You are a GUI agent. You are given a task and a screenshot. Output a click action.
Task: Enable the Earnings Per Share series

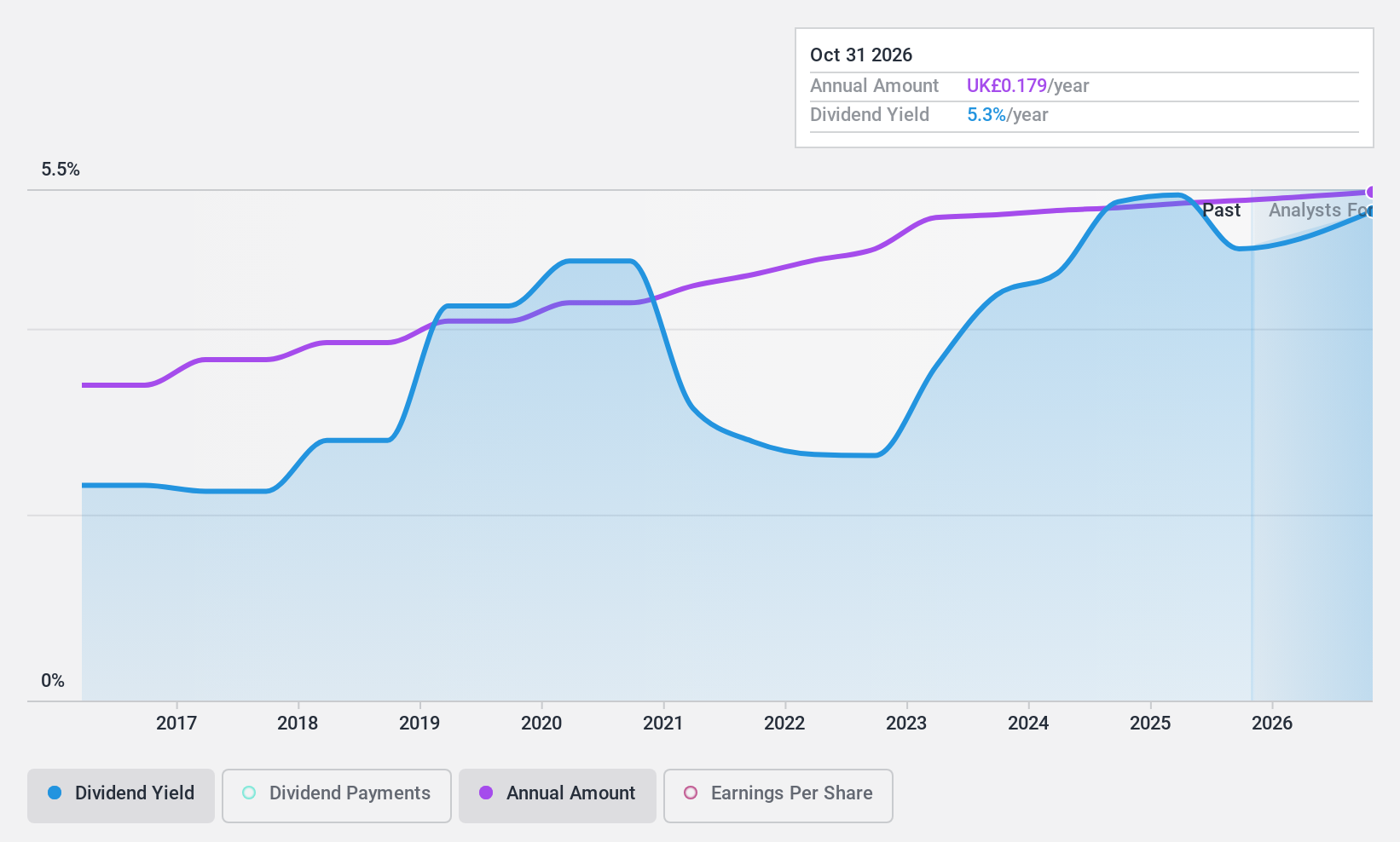pos(778,793)
